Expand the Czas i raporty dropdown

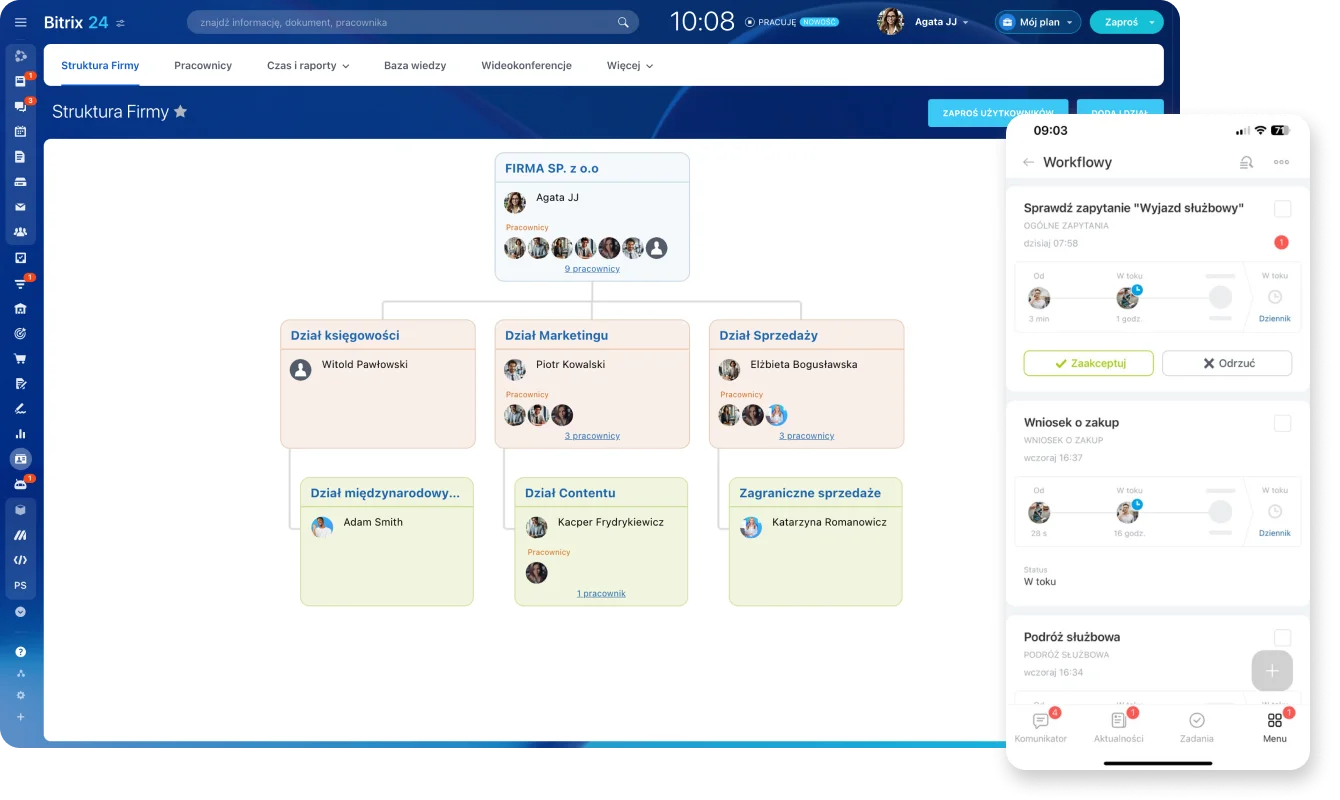(x=308, y=66)
